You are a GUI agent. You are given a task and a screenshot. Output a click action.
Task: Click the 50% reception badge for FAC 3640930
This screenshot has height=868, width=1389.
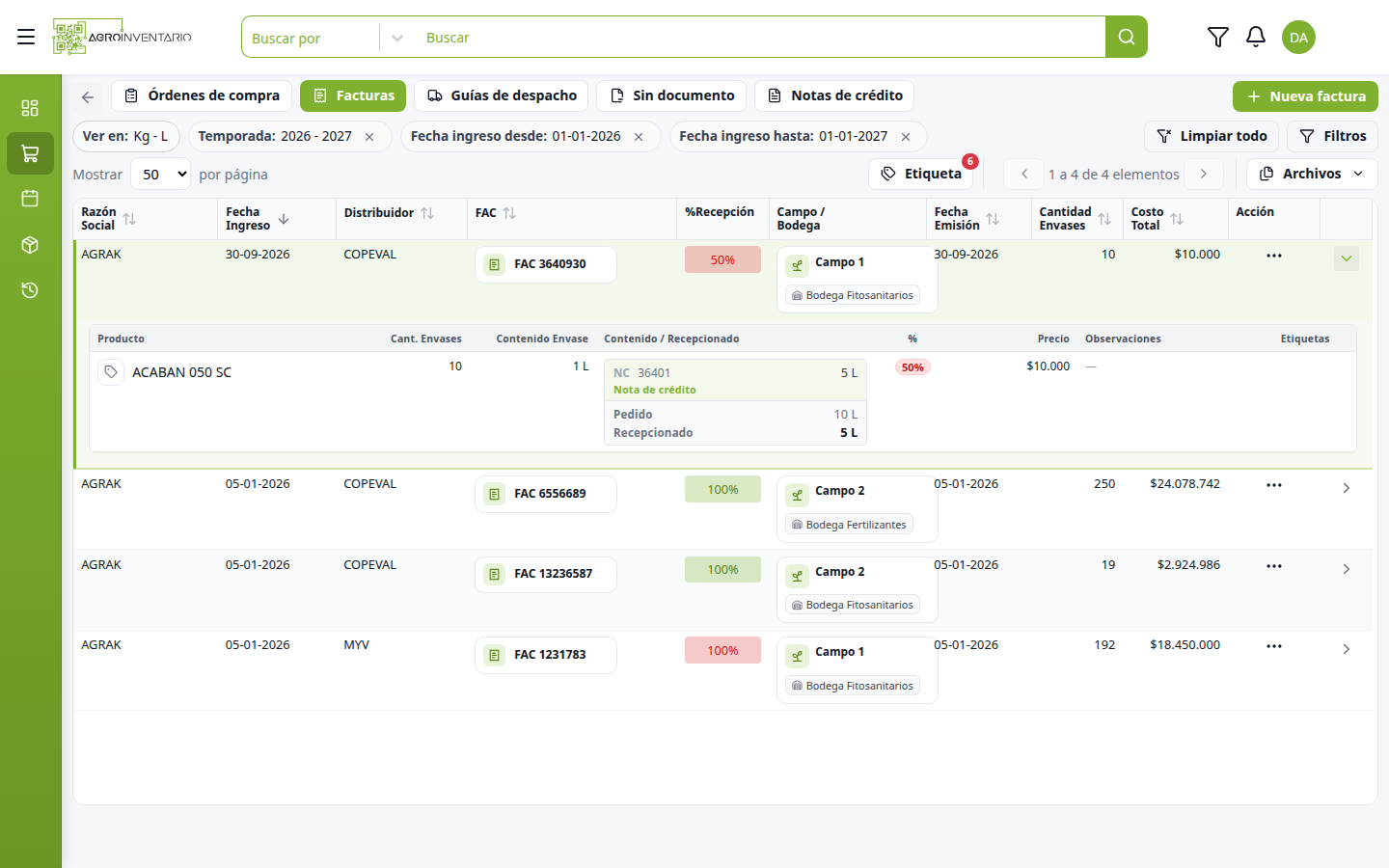click(722, 259)
